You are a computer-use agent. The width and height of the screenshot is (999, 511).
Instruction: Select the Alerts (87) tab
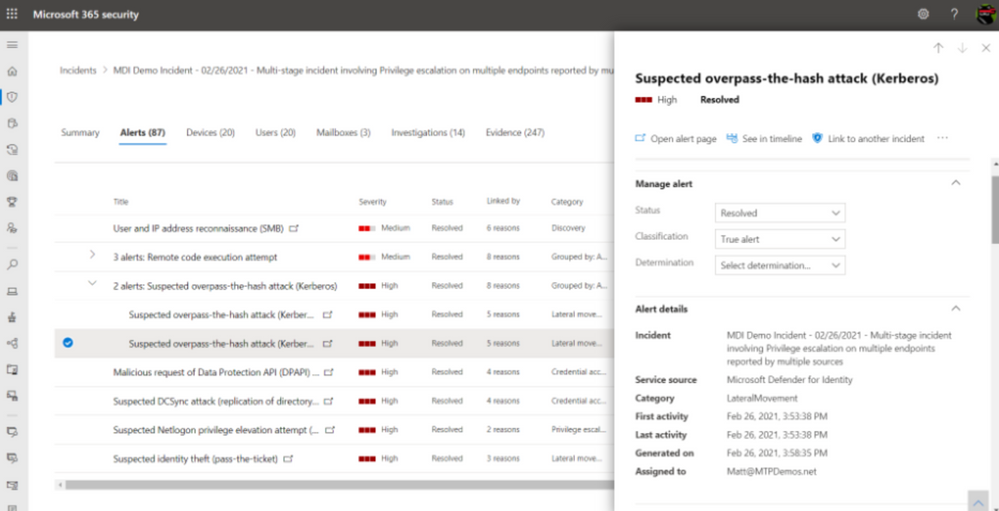tap(143, 133)
